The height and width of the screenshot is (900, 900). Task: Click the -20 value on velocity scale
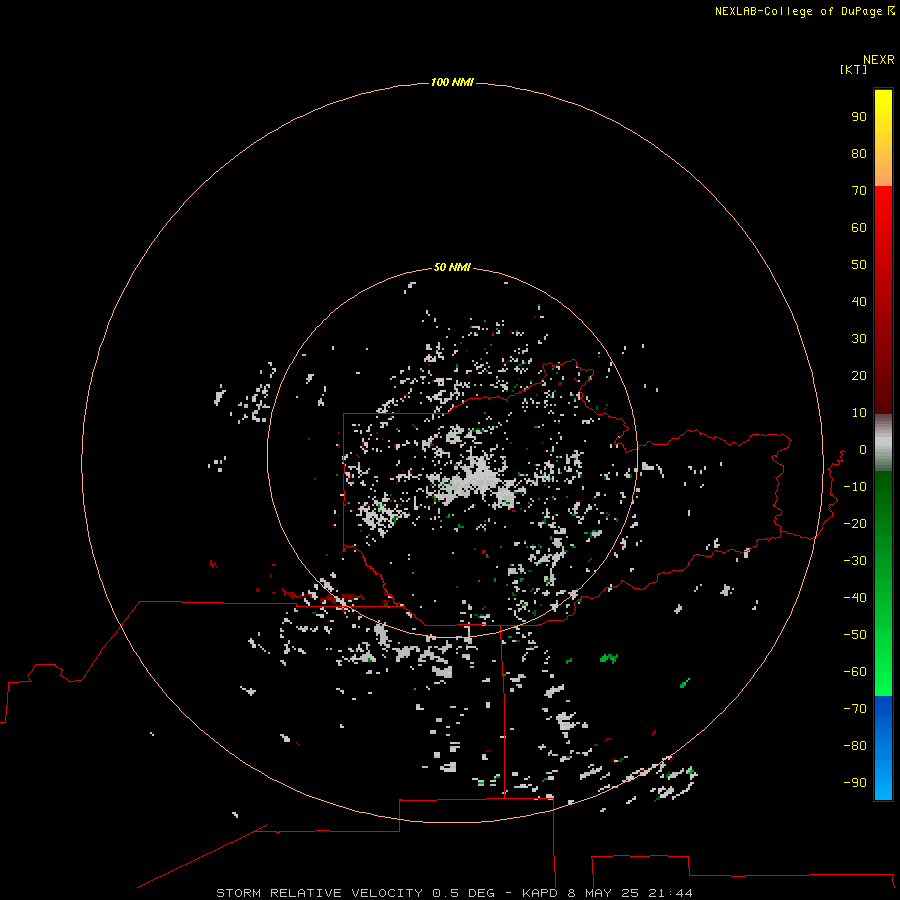pyautogui.click(x=855, y=523)
